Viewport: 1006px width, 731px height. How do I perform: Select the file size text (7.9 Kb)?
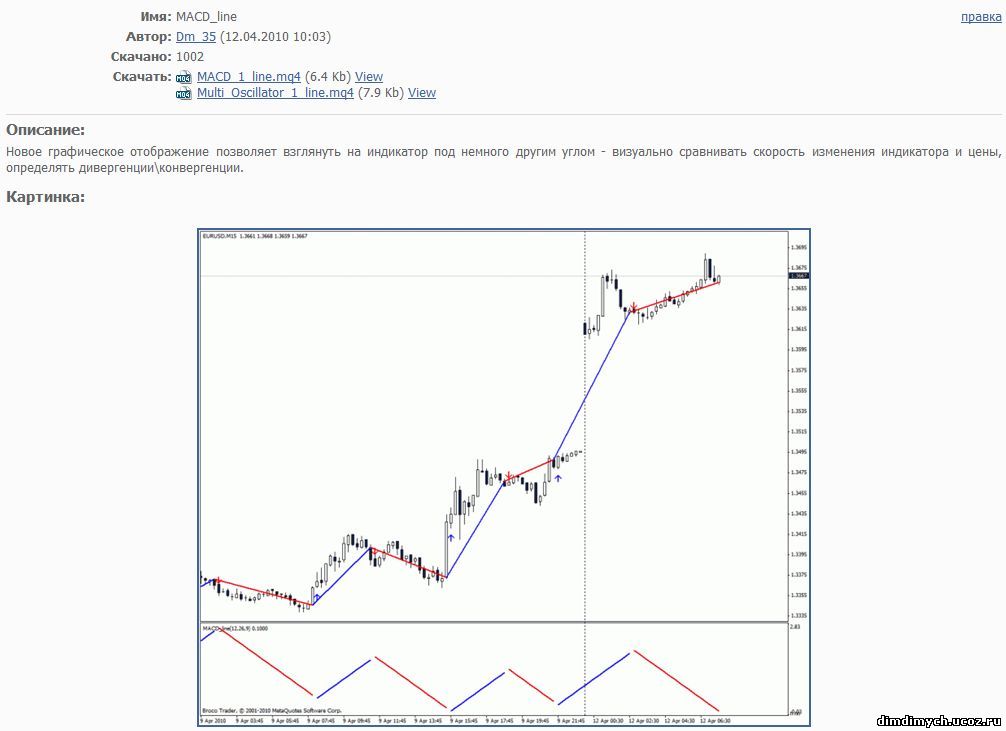coord(380,92)
